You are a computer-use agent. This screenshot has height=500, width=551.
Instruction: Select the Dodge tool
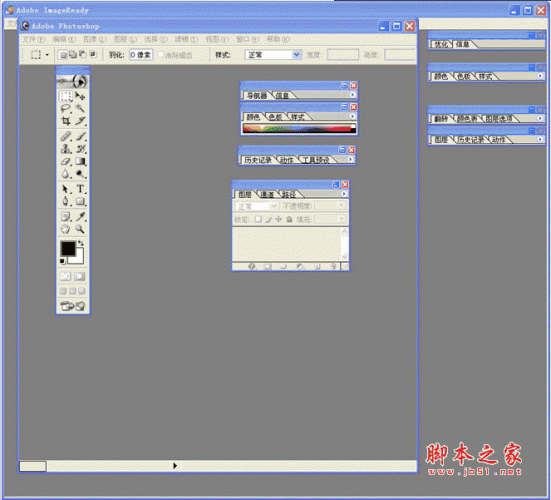80,174
